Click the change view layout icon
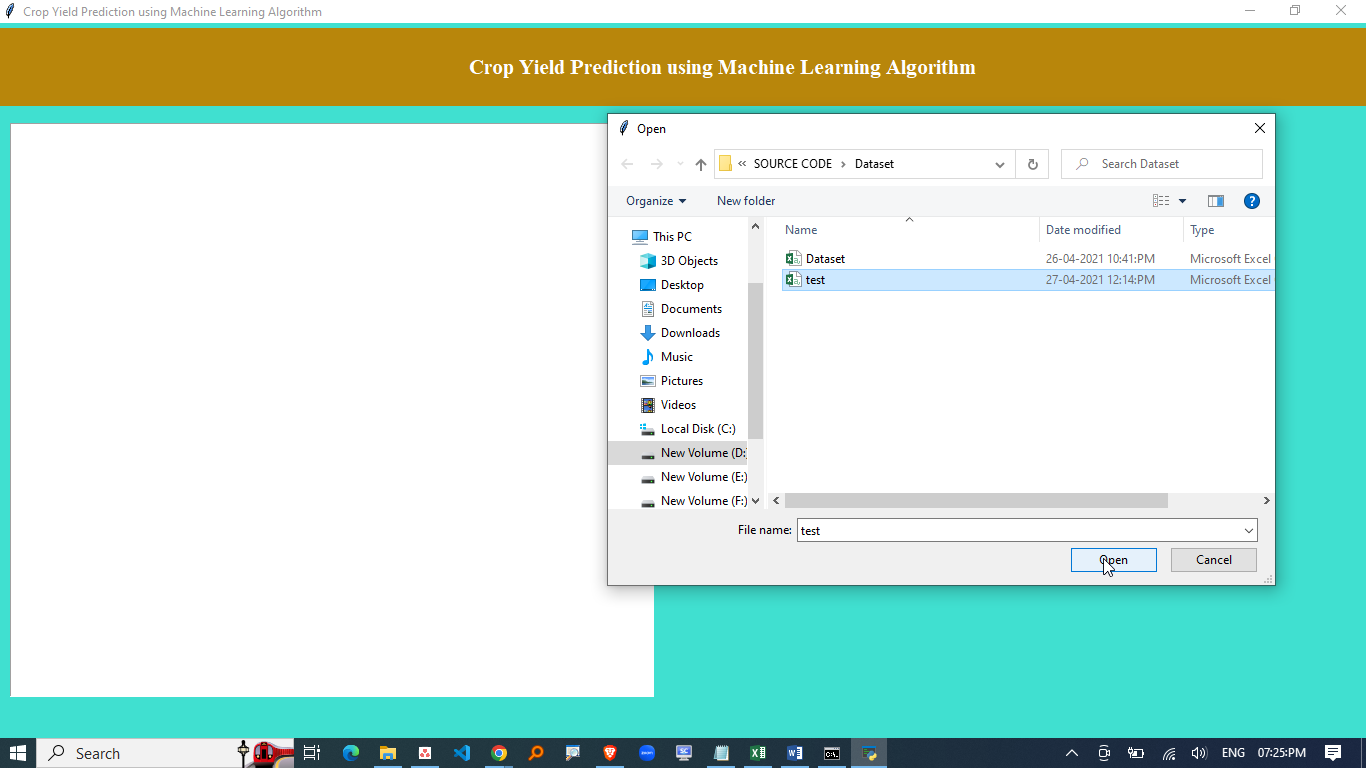 point(1161,201)
